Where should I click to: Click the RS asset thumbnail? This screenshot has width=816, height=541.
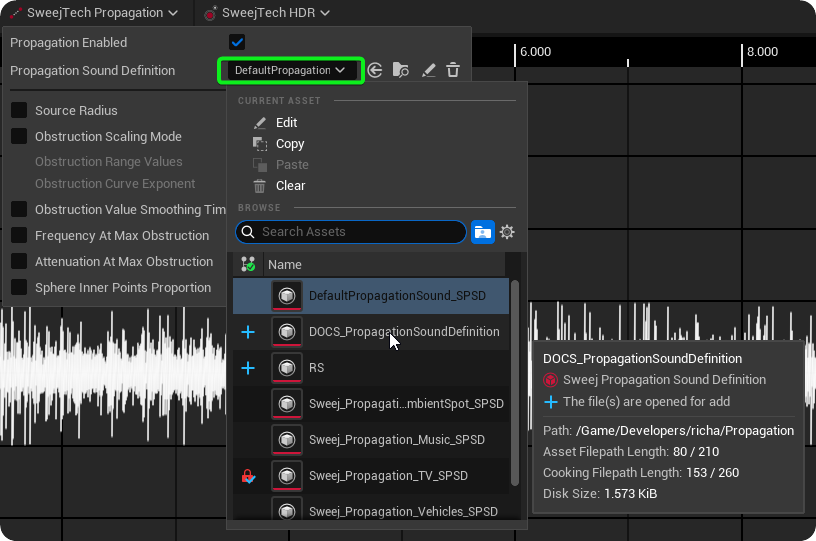[287, 368]
